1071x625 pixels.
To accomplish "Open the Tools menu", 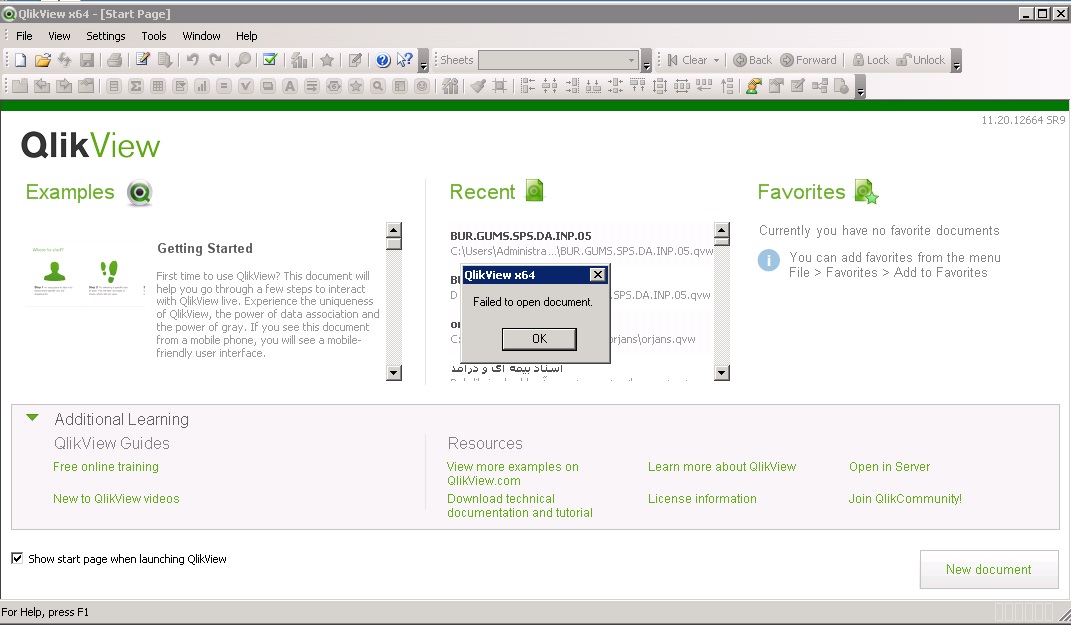I will (x=154, y=36).
